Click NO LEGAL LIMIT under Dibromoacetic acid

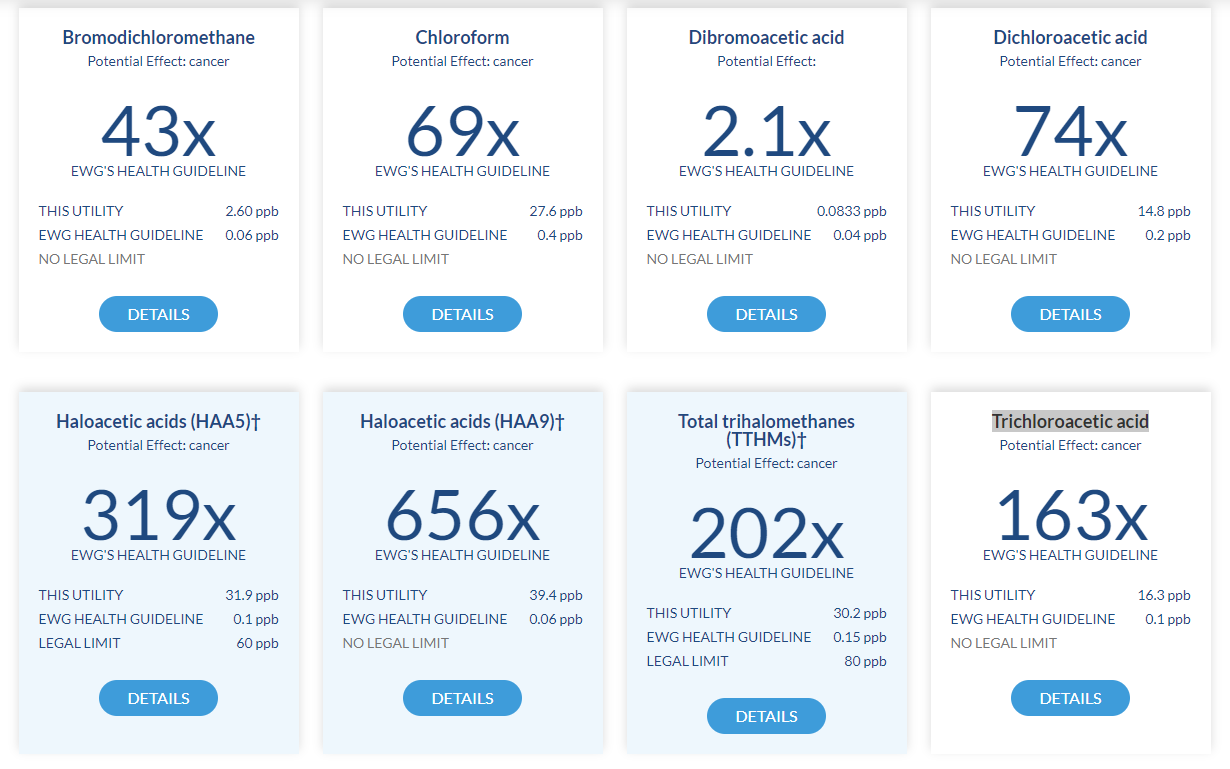click(x=700, y=259)
